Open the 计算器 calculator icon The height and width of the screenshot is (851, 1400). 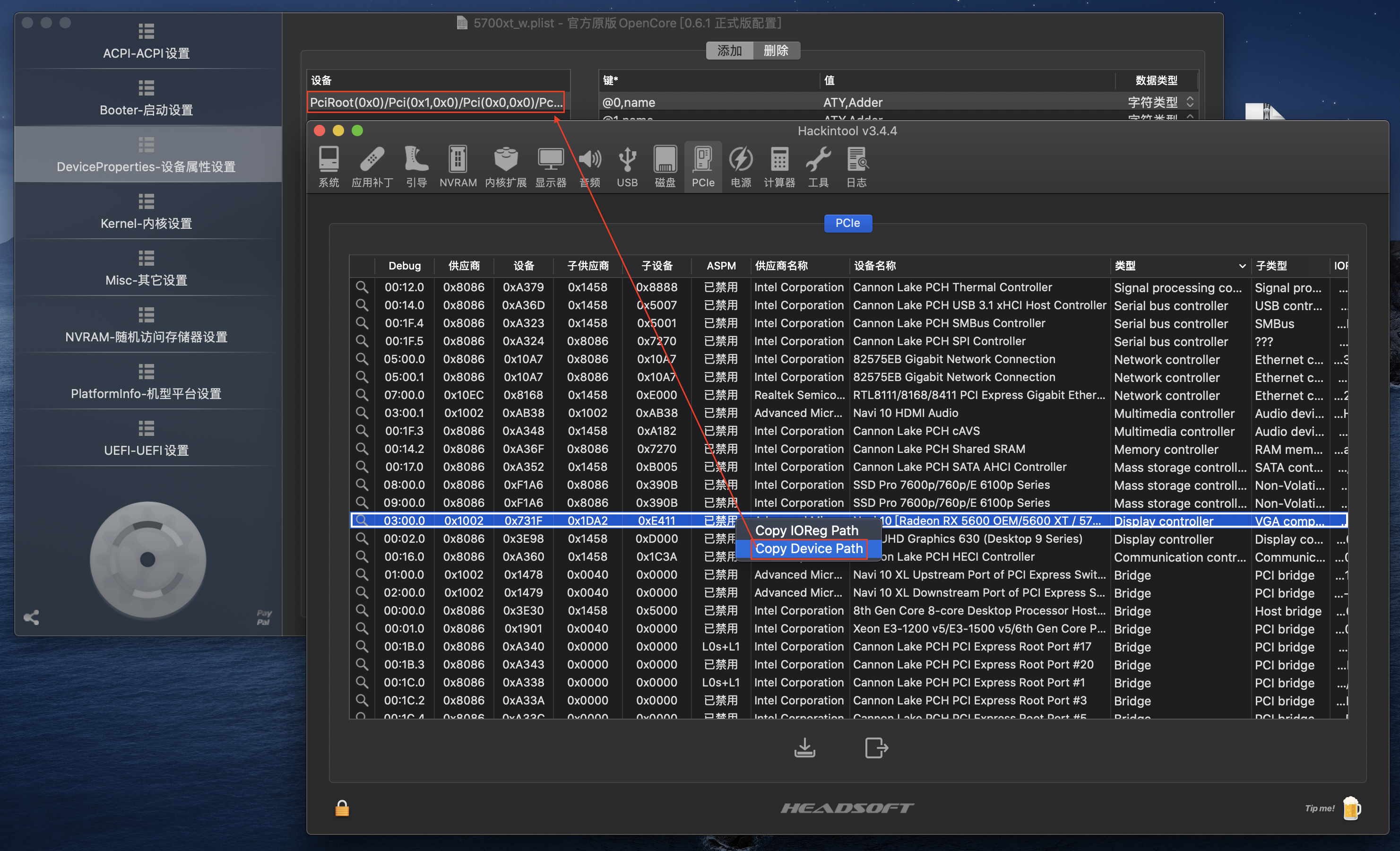(779, 166)
